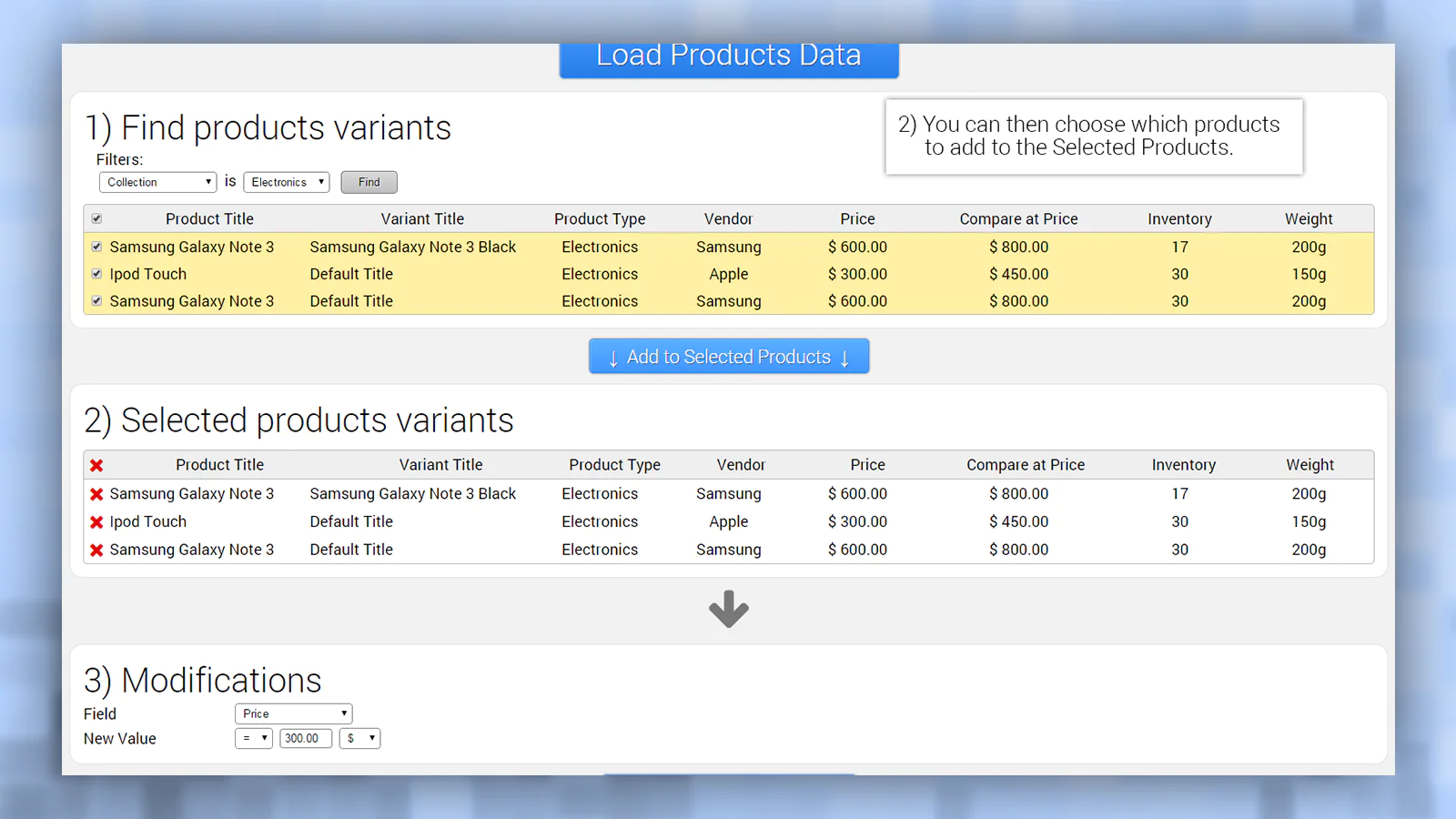
Task: Toggle the select-all checkbox in table header
Action: 96,218
